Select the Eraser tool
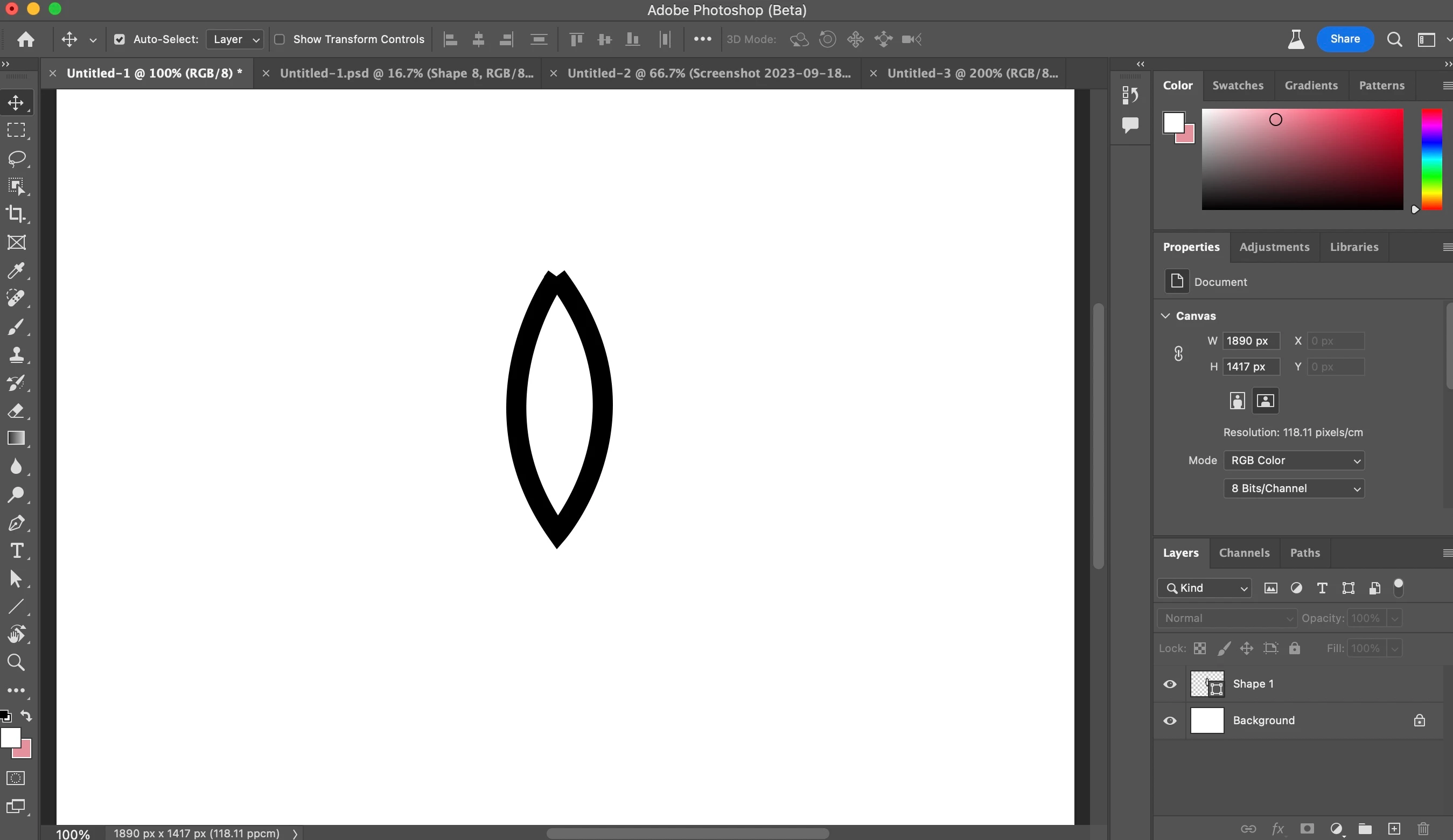This screenshot has height=840, width=1453. [x=16, y=410]
